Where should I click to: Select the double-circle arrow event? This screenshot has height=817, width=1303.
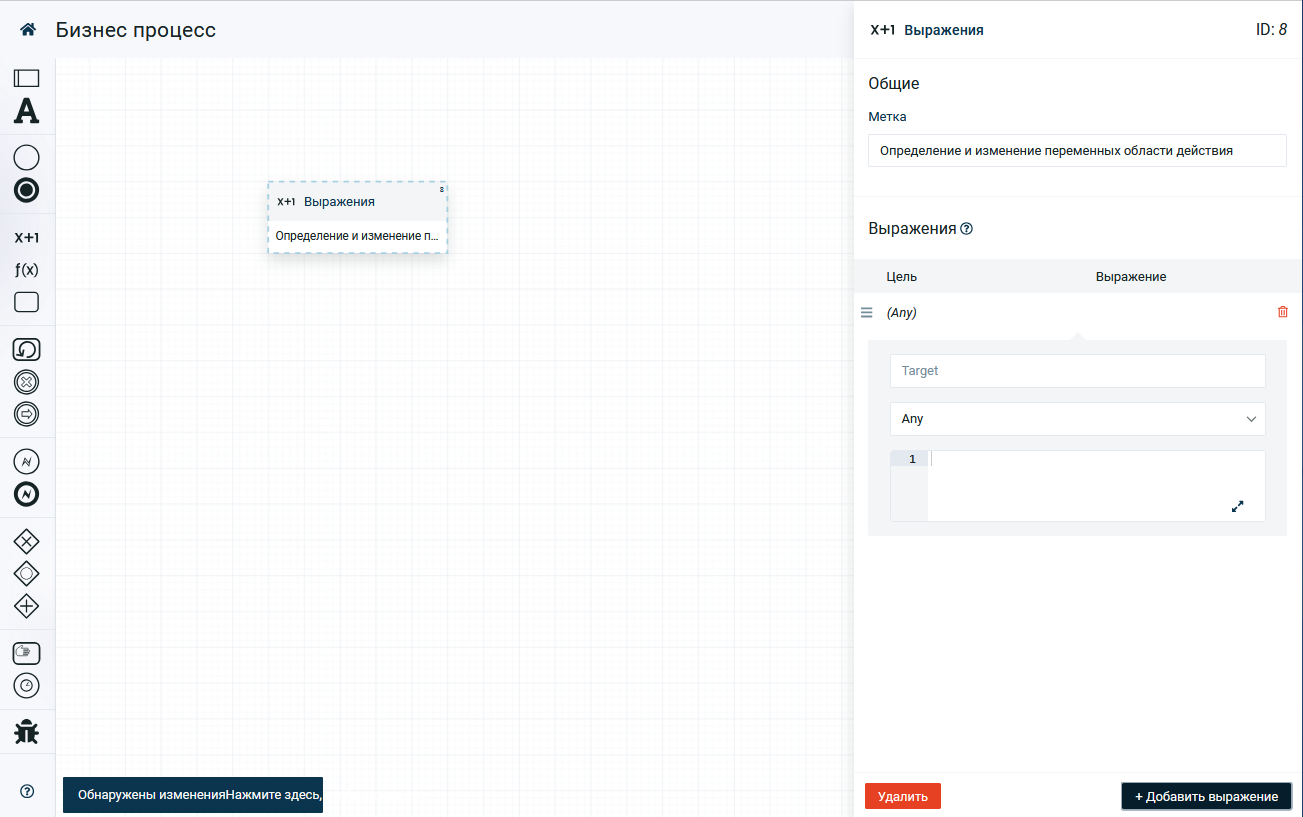[x=27, y=413]
